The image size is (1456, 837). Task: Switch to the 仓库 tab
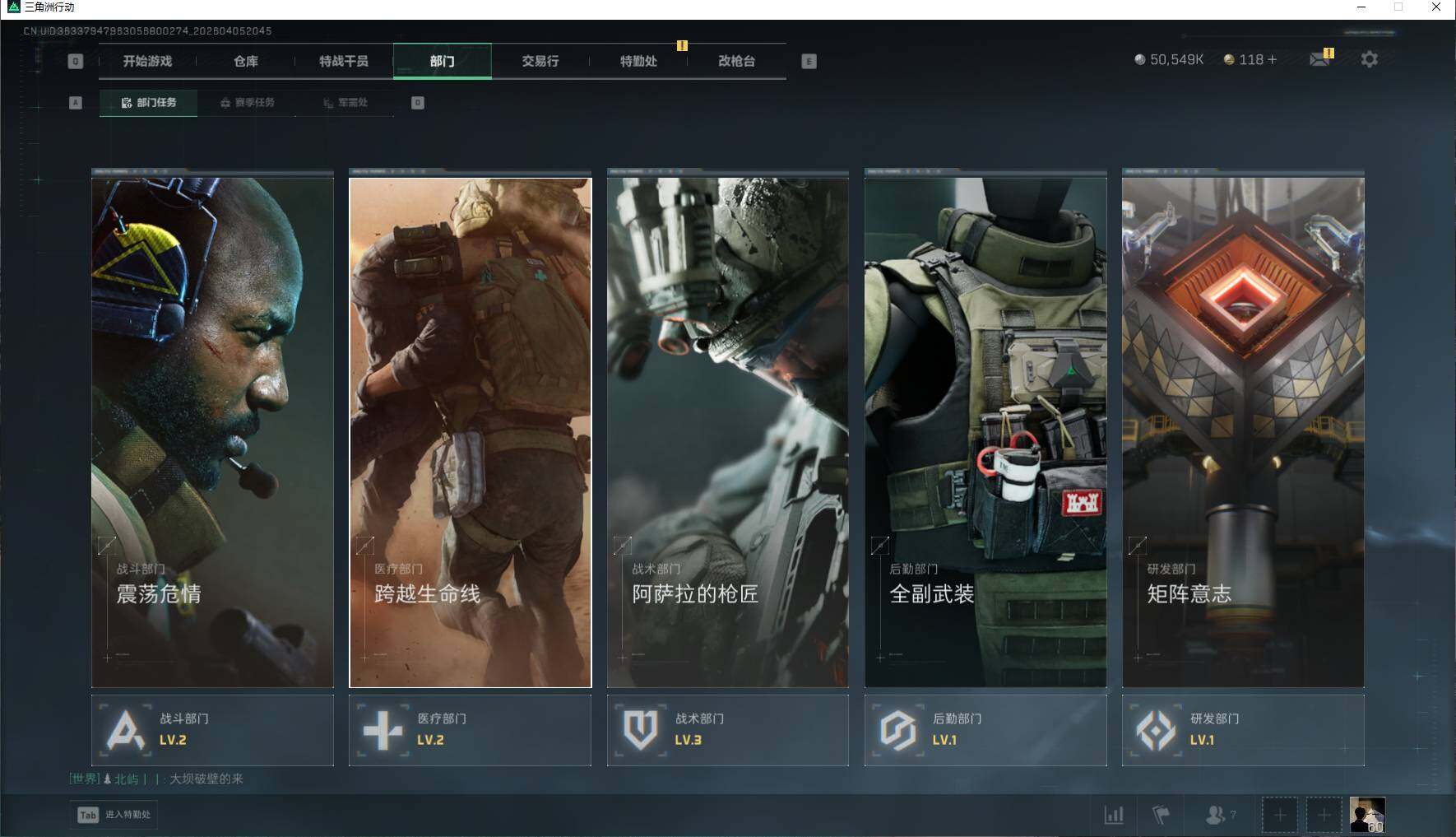(x=245, y=61)
